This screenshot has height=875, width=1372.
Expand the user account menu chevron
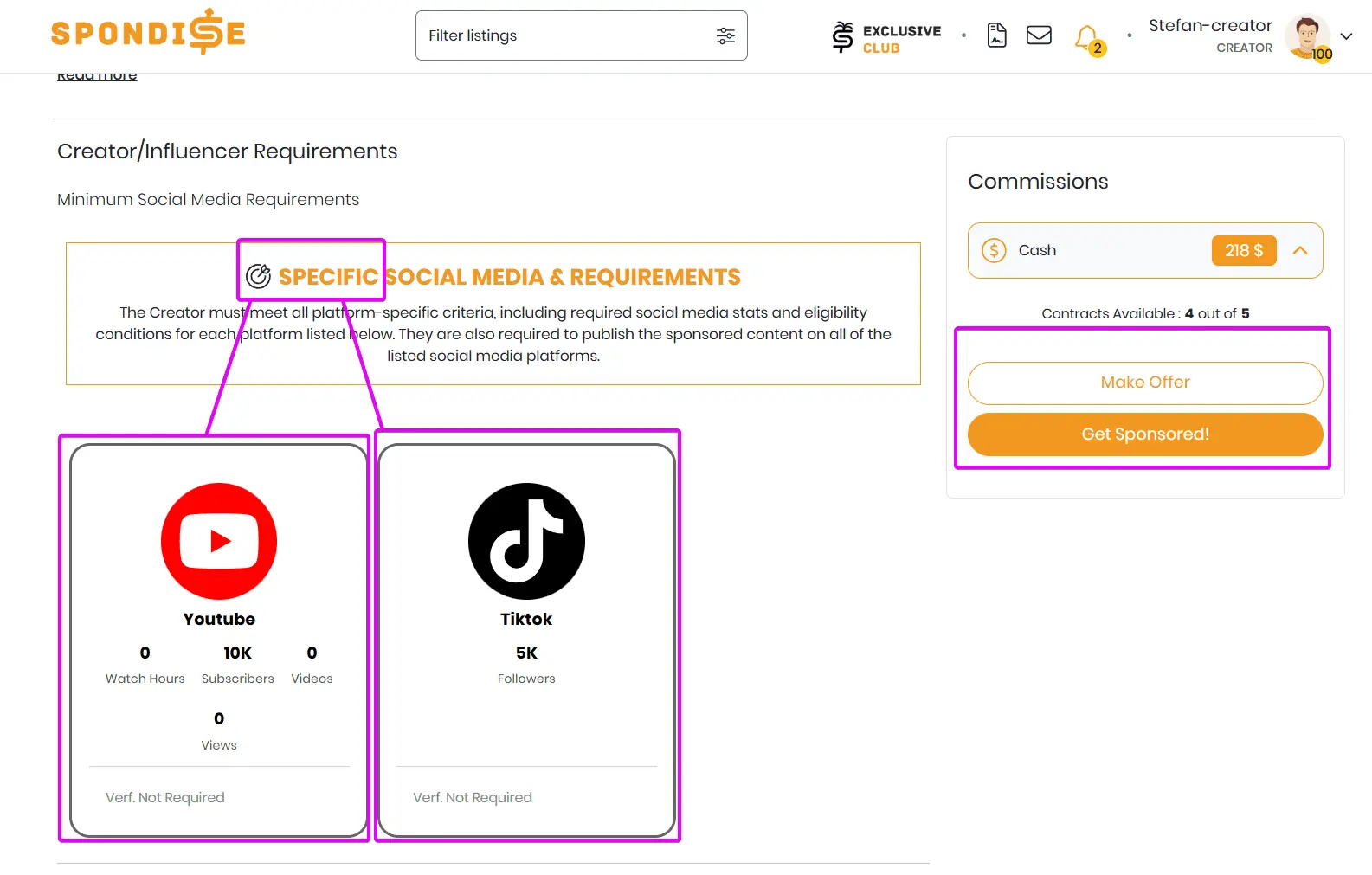1346,36
